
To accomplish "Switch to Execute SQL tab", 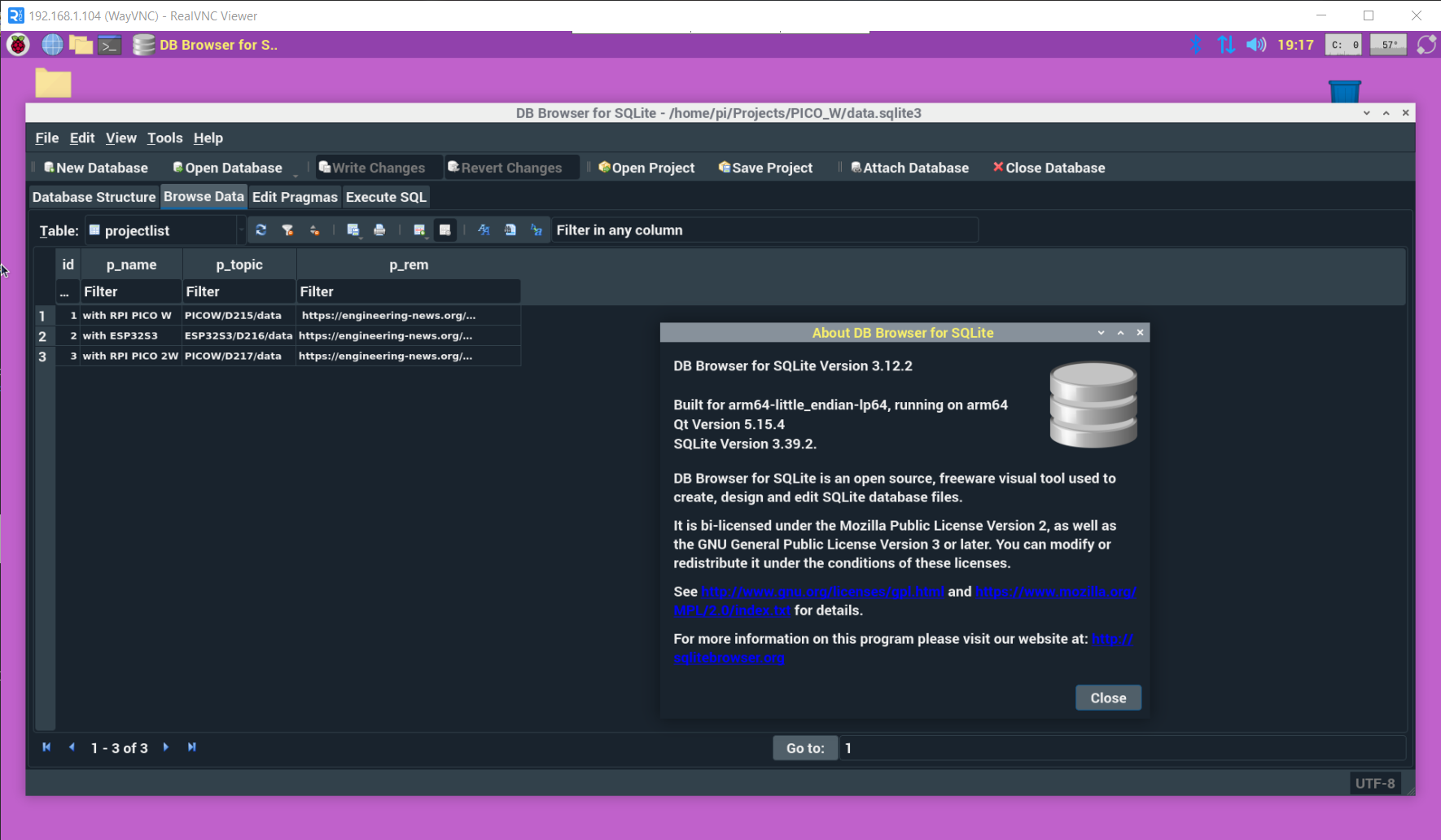I will pos(386,197).
